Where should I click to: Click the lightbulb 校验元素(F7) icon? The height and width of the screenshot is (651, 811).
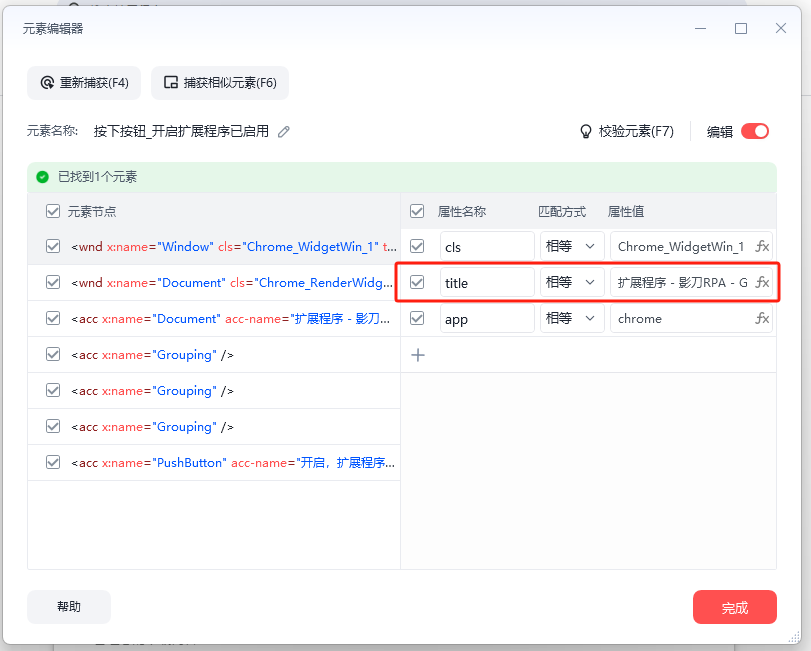point(587,131)
